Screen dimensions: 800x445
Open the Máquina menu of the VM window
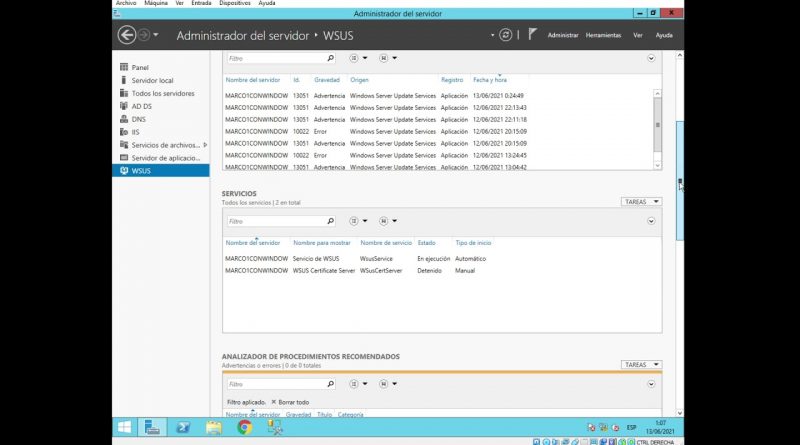[156, 3]
